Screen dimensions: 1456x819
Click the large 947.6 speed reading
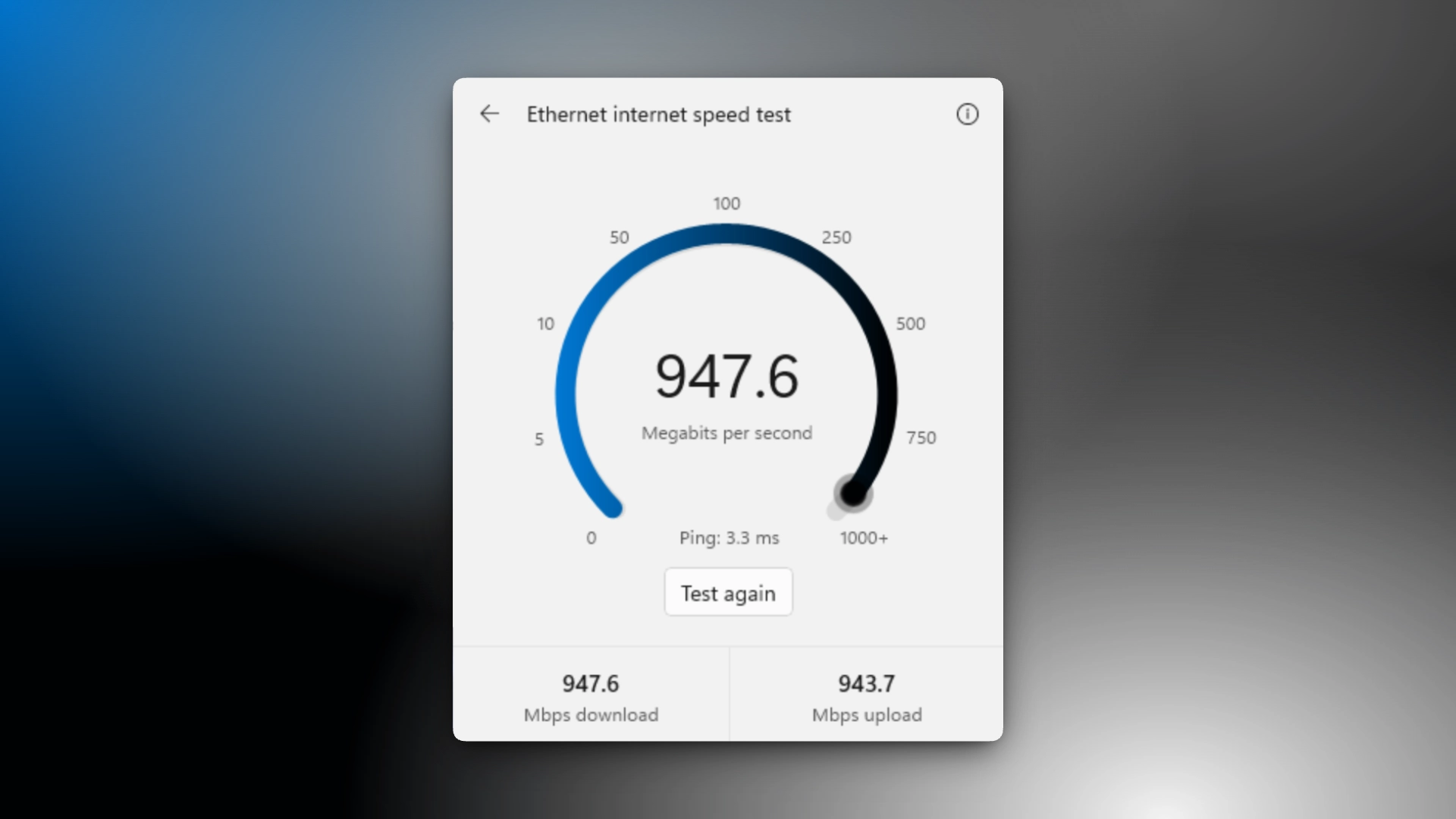[726, 377]
